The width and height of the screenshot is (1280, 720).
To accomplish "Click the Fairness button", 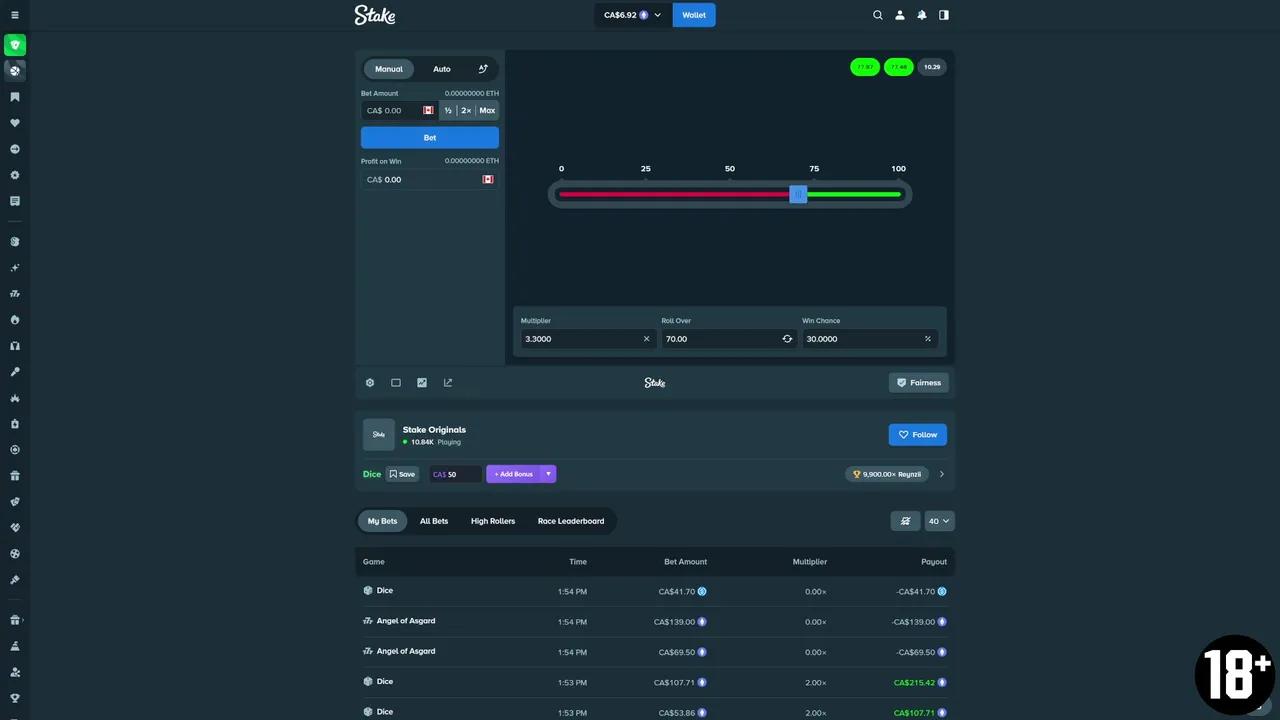I will point(919,382).
